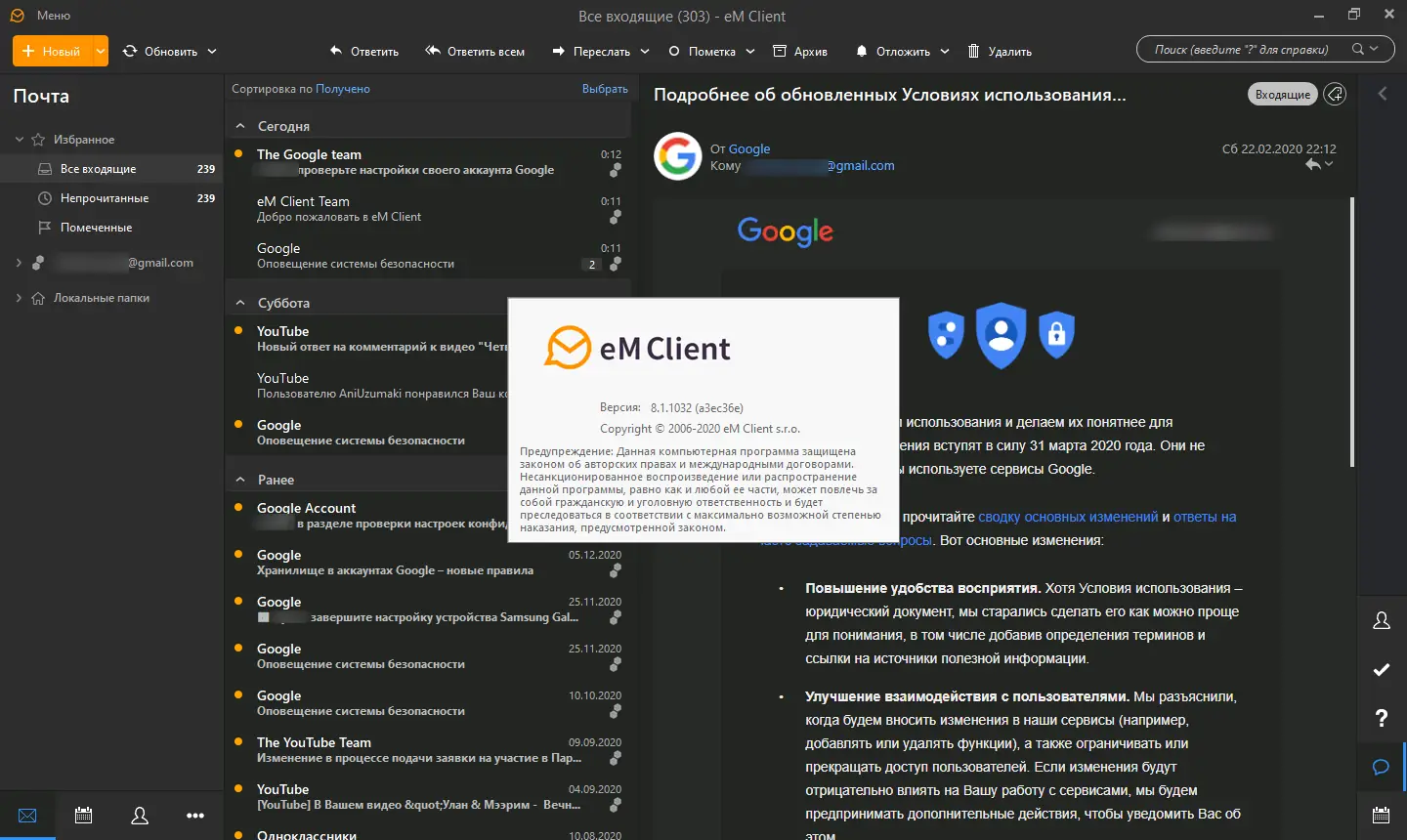The width and height of the screenshot is (1407, 840).
Task: Click the Получено sort link
Action: point(343,89)
